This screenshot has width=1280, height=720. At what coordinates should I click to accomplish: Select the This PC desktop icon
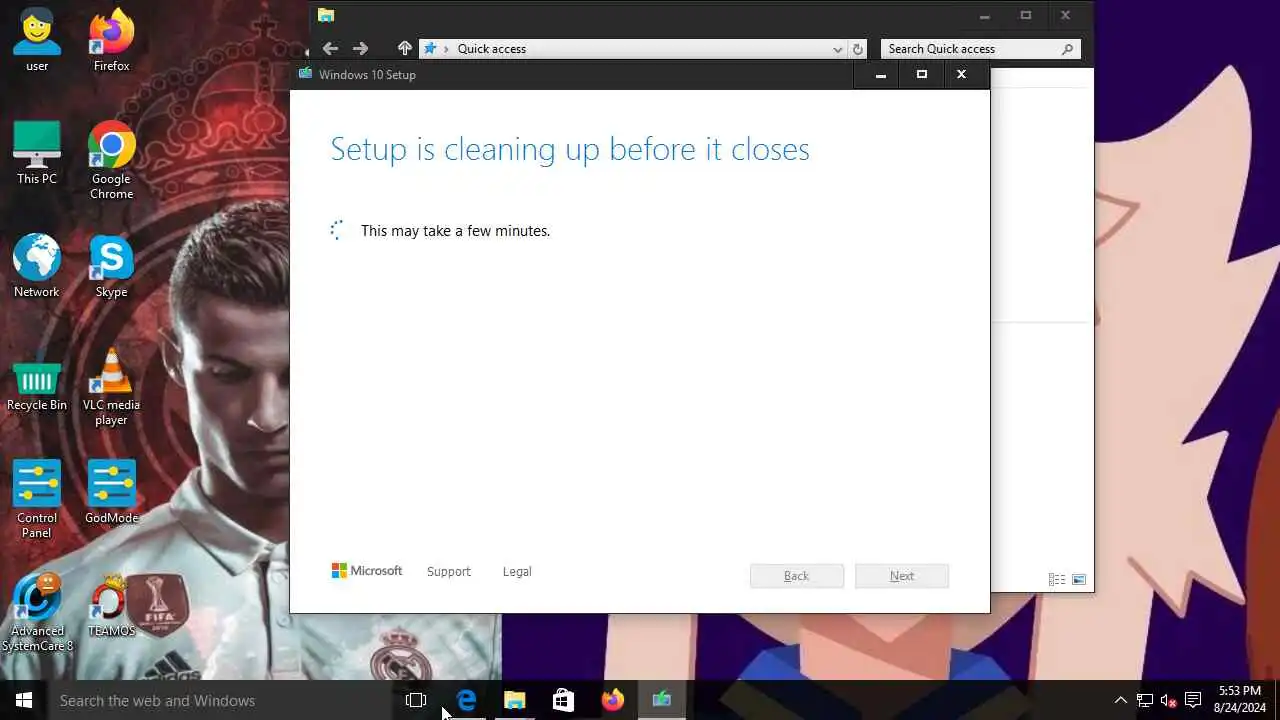(37, 153)
